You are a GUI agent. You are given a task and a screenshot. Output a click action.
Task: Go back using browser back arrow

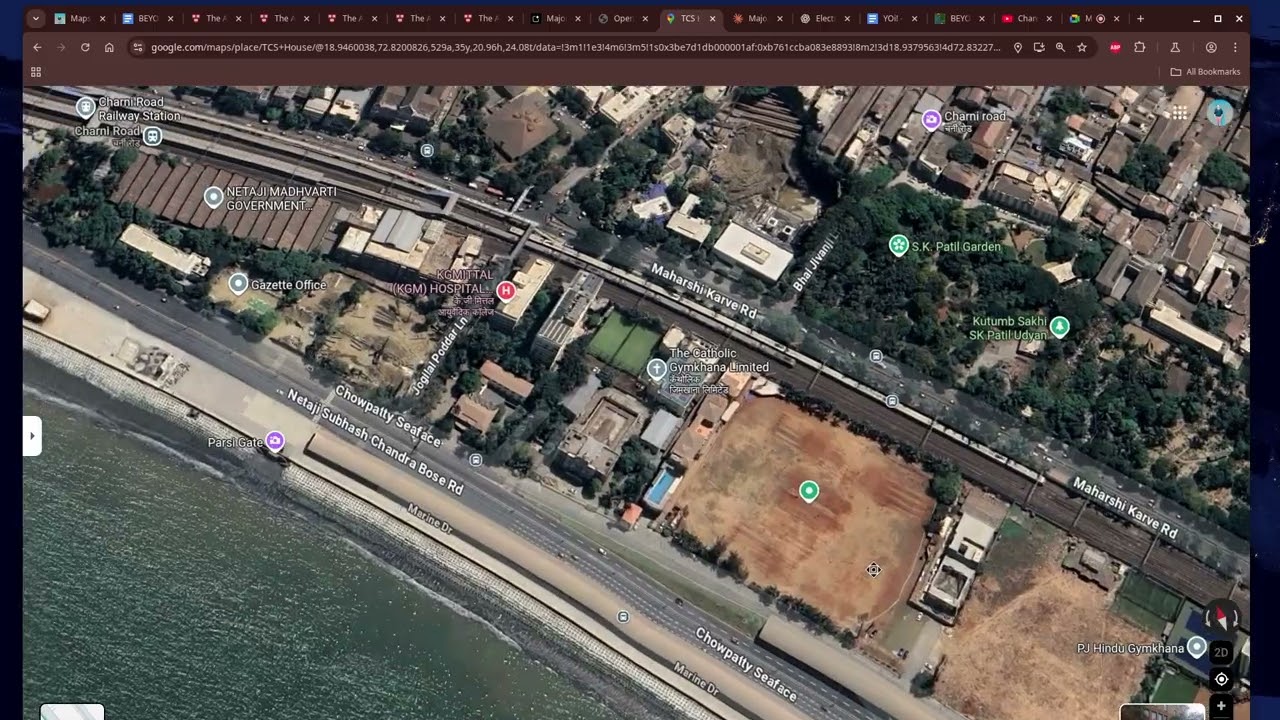[37, 47]
